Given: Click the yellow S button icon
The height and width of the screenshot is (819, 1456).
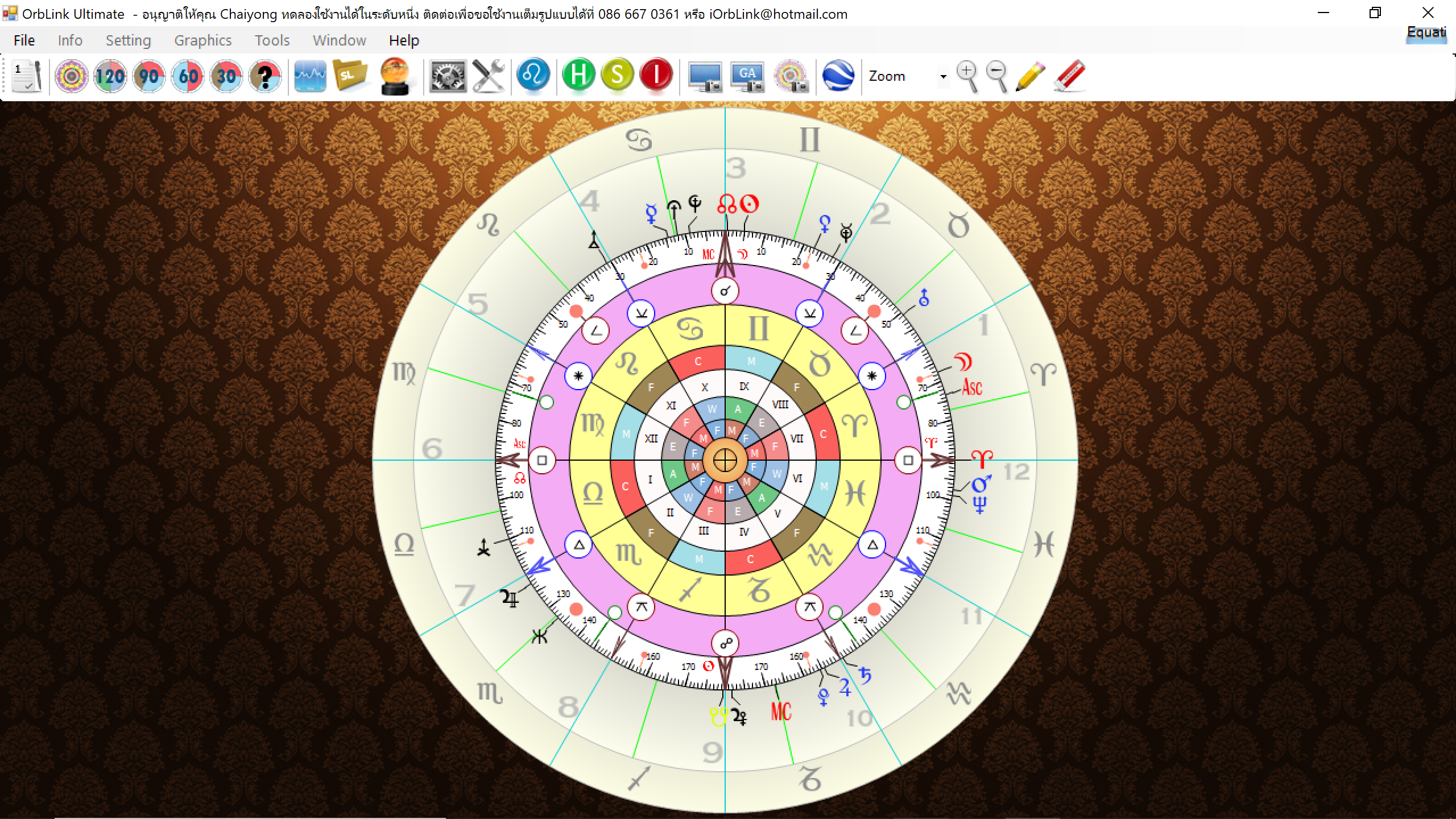Looking at the screenshot, I should (x=617, y=75).
